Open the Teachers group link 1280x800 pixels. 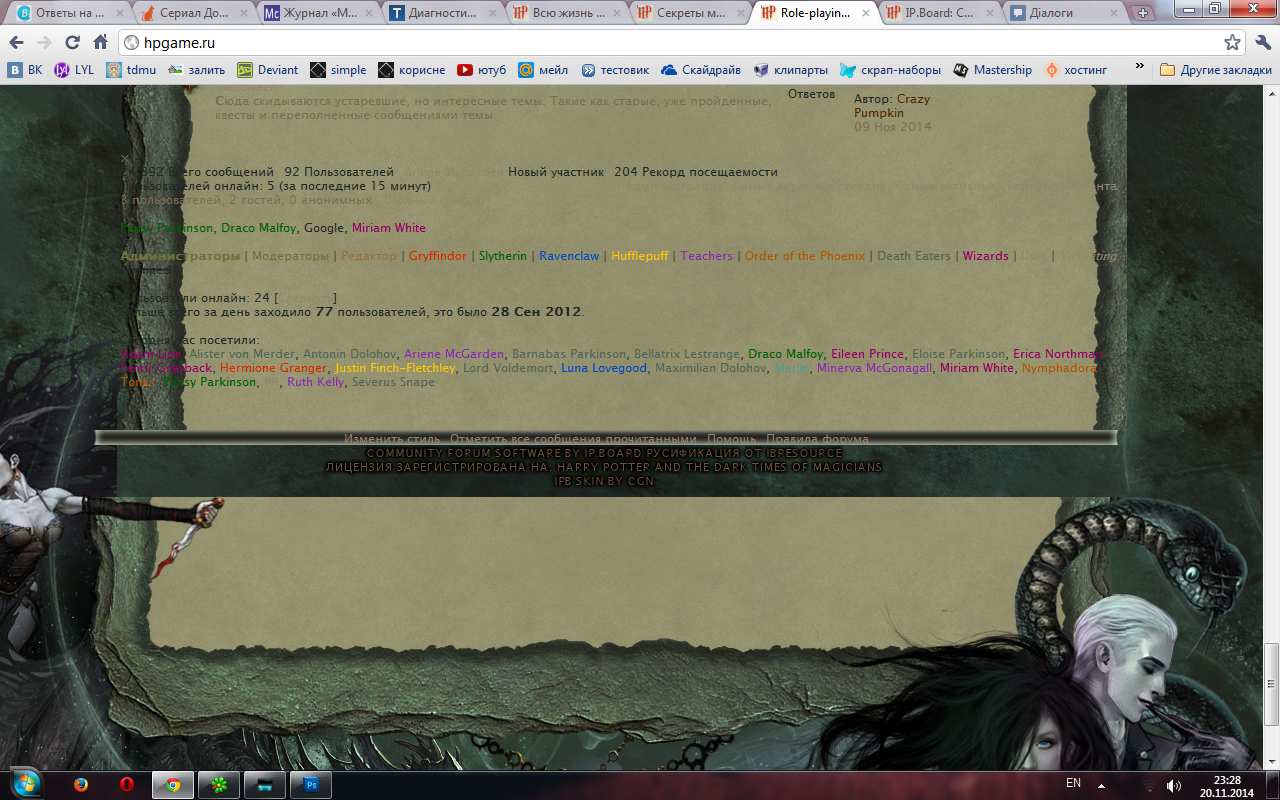[707, 256]
